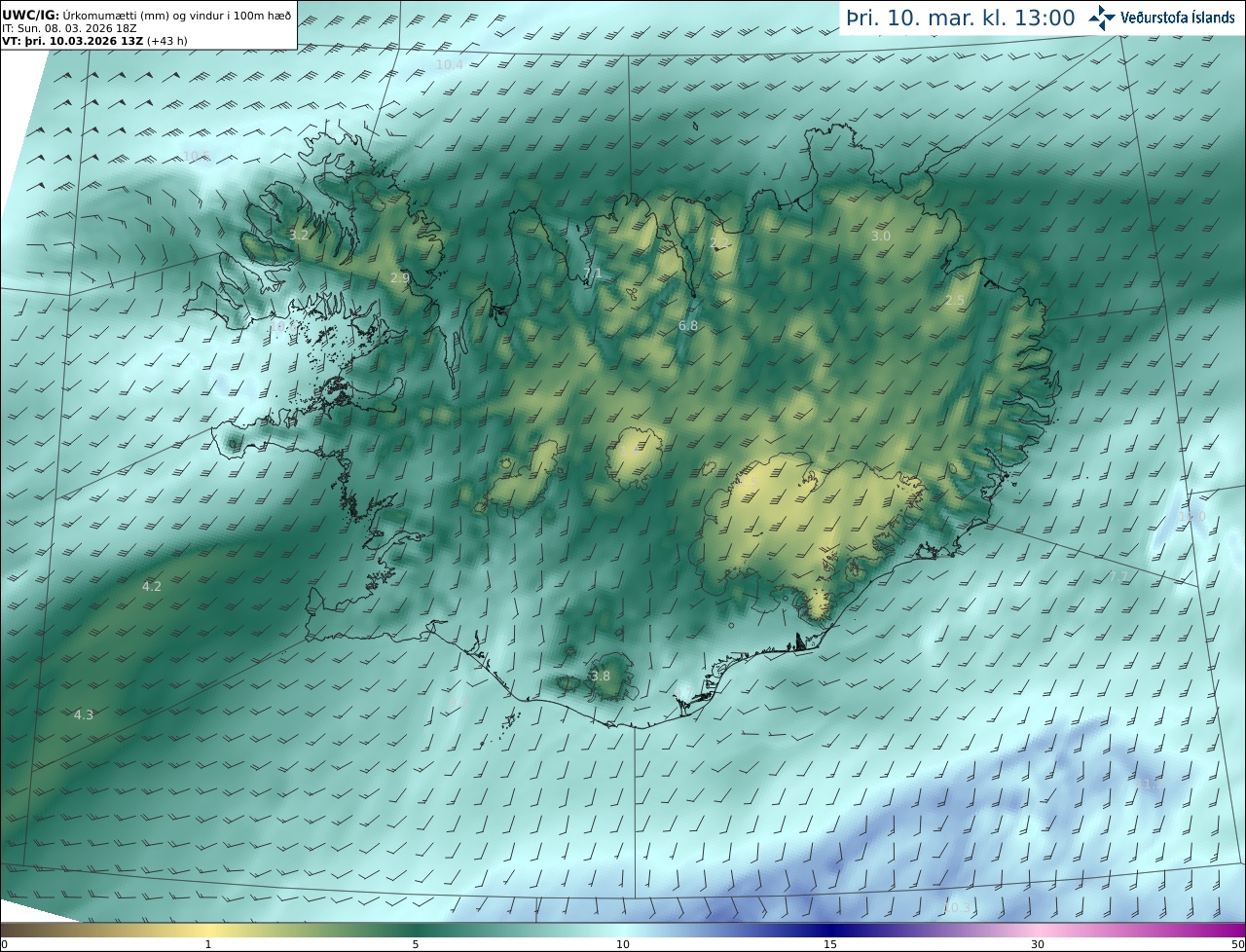1246x952 pixels.
Task: Click the 10.3 value near the bottom edge
Action: pos(958,906)
